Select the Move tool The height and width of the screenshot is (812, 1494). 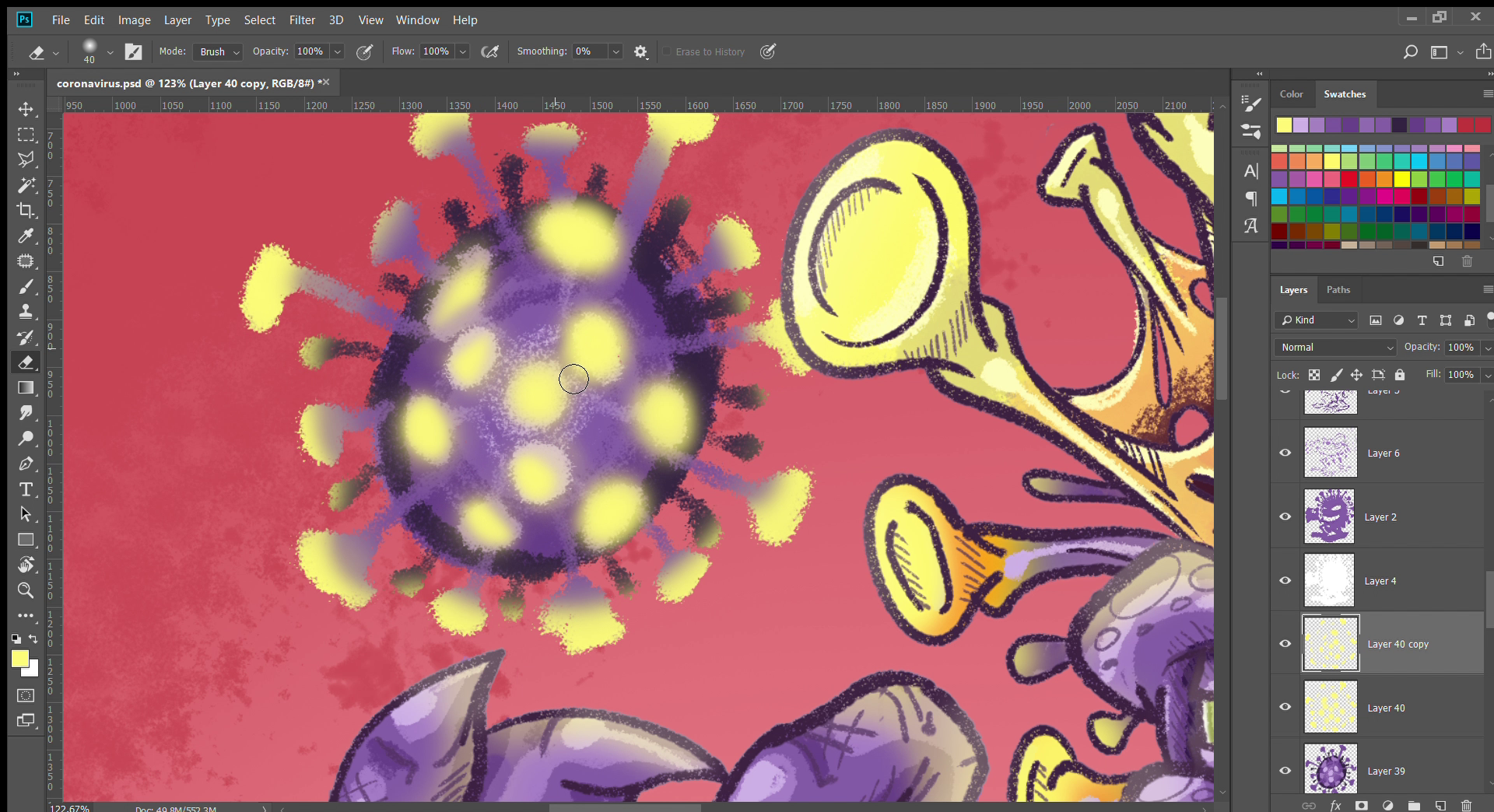[26, 109]
